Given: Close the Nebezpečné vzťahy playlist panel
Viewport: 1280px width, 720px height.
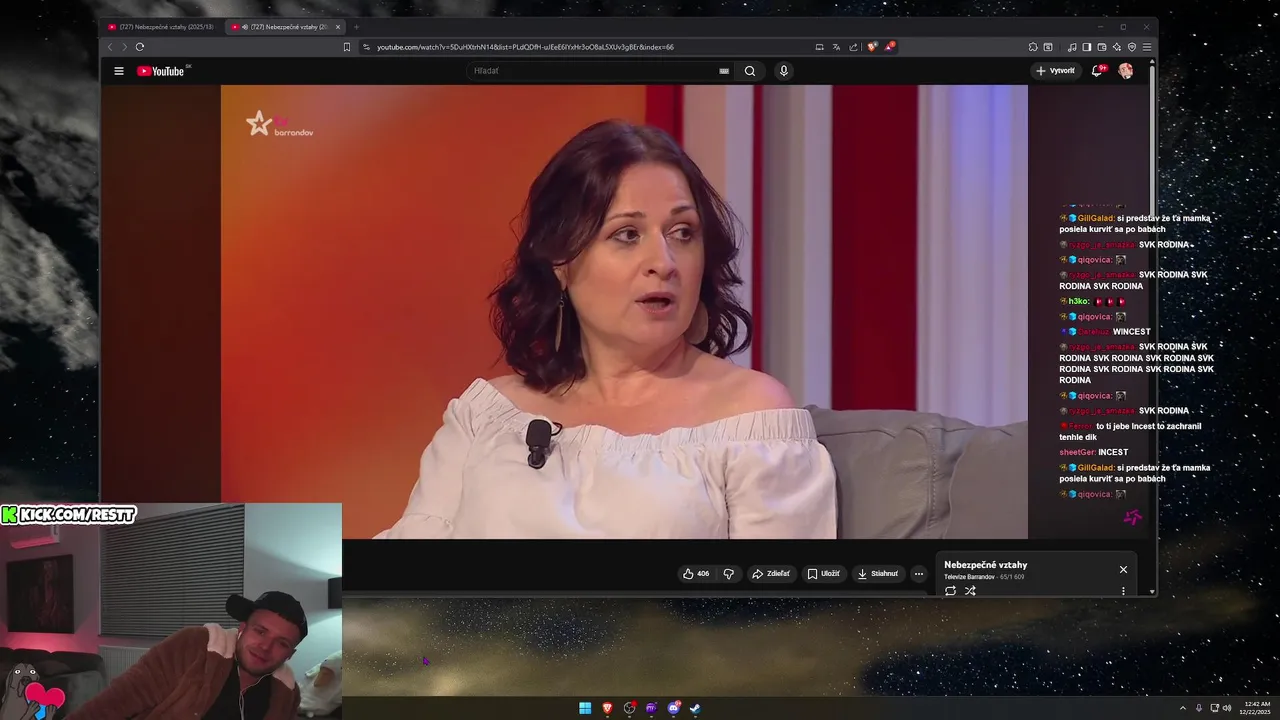Looking at the screenshot, I should (1123, 569).
